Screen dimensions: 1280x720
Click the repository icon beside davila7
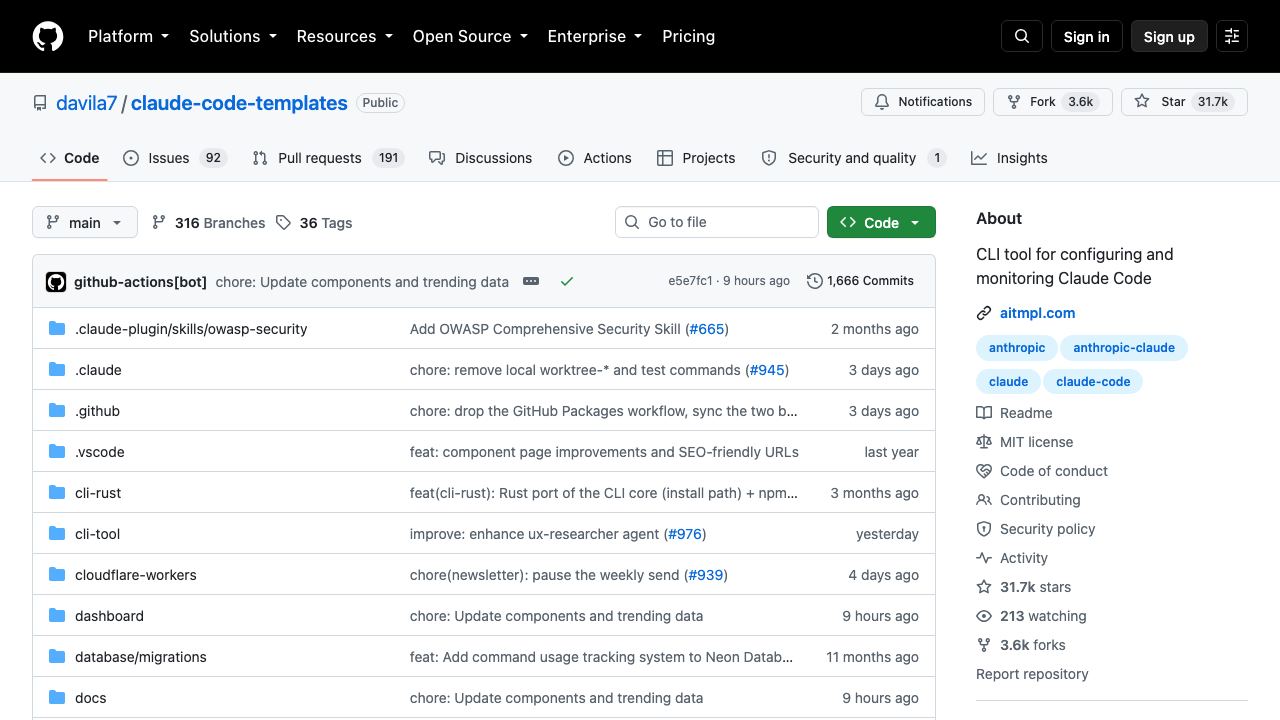[x=40, y=103]
